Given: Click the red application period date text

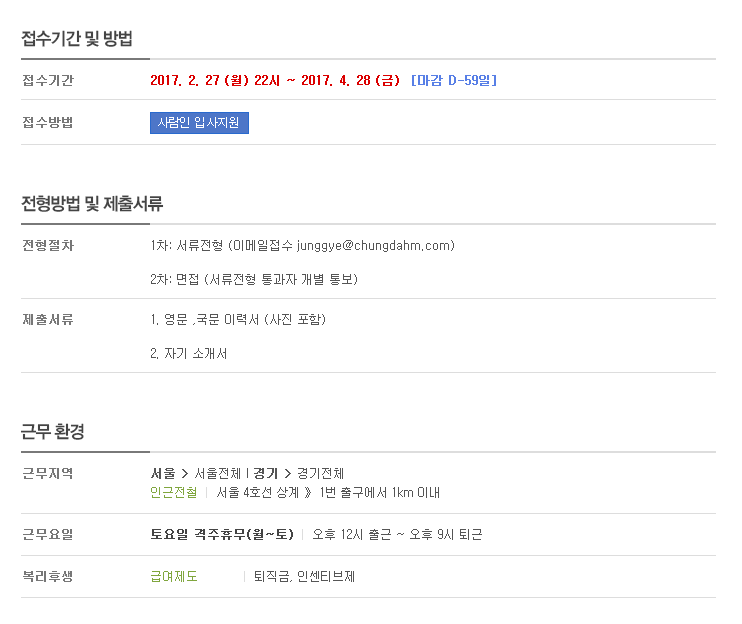Looking at the screenshot, I should coord(275,80).
